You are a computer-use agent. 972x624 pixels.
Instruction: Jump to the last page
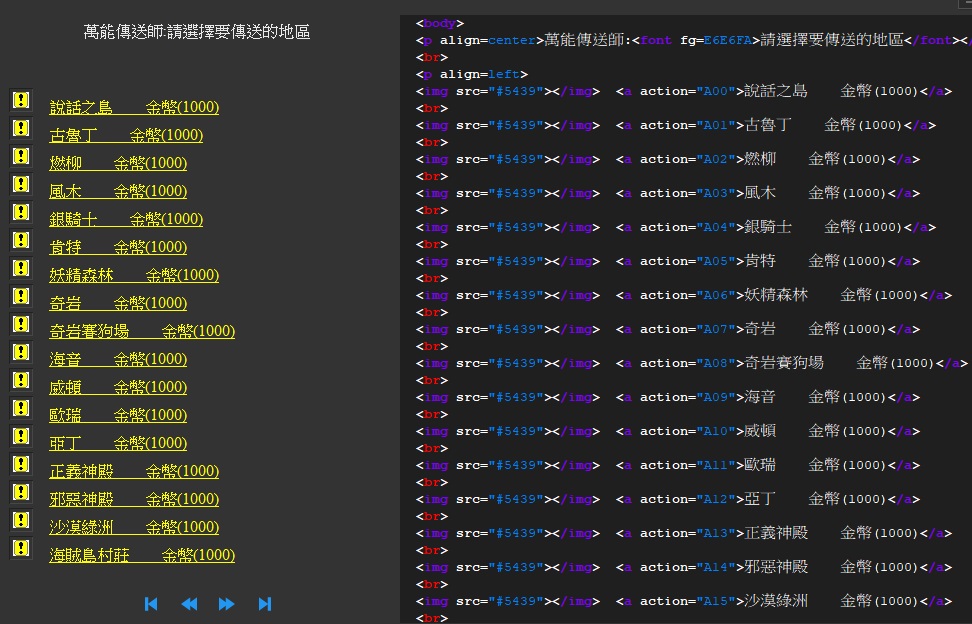pyautogui.click(x=265, y=604)
